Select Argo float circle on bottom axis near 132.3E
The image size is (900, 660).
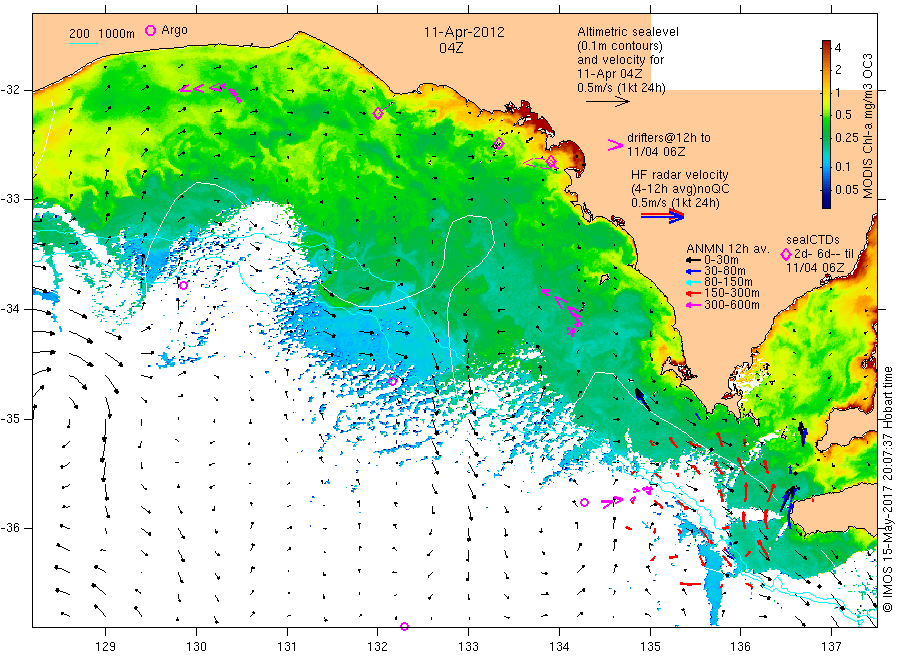[x=404, y=626]
